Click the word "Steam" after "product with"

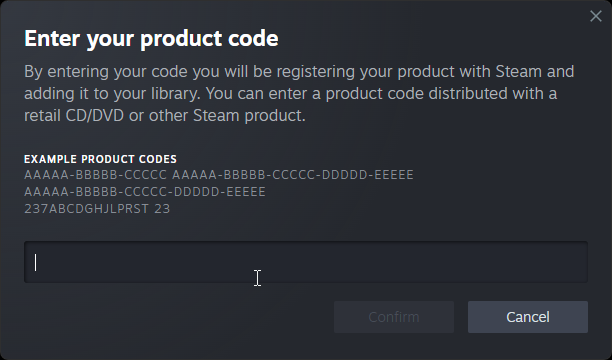tap(519, 71)
